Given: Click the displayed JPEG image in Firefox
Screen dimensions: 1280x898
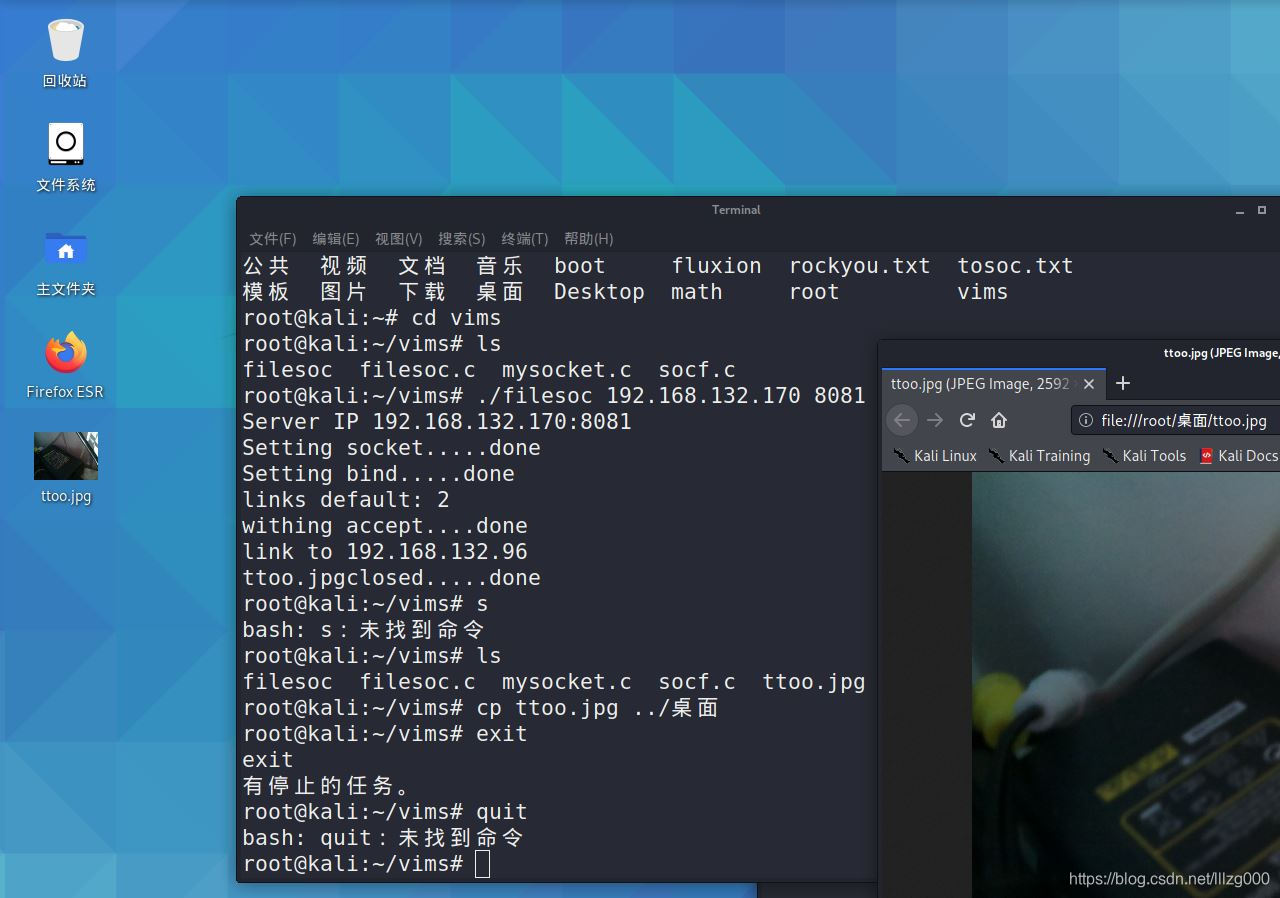Looking at the screenshot, I should [x=1126, y=684].
